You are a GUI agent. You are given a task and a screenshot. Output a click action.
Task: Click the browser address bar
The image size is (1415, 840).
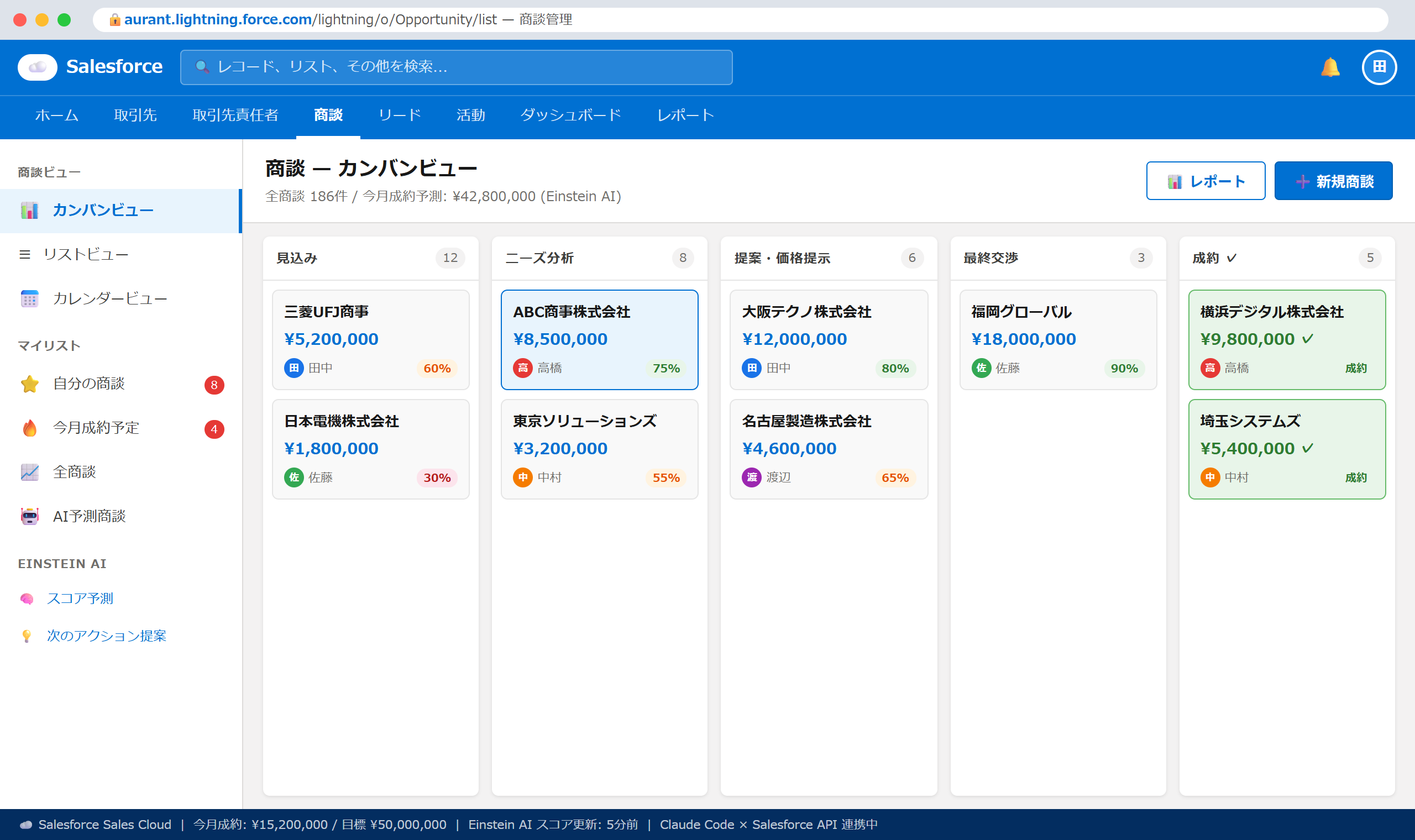tap(740, 20)
